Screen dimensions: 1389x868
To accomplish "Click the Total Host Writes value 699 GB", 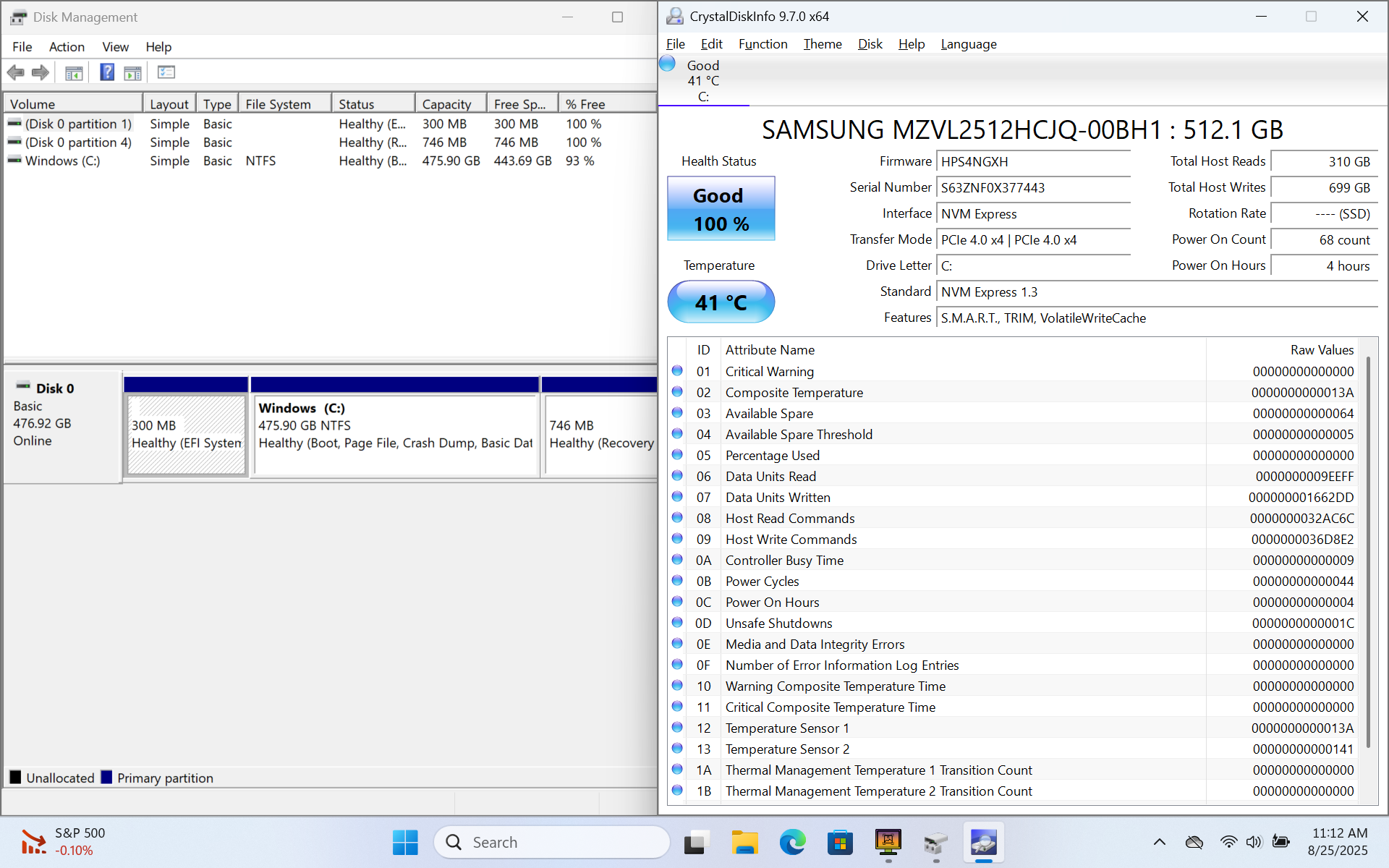I will click(1324, 187).
